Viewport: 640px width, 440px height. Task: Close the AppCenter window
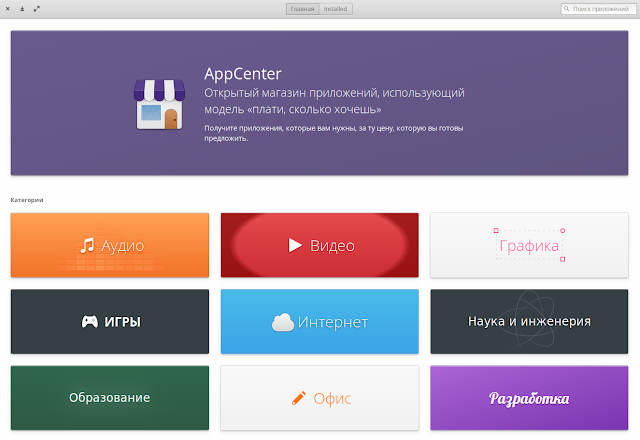(x=7, y=9)
